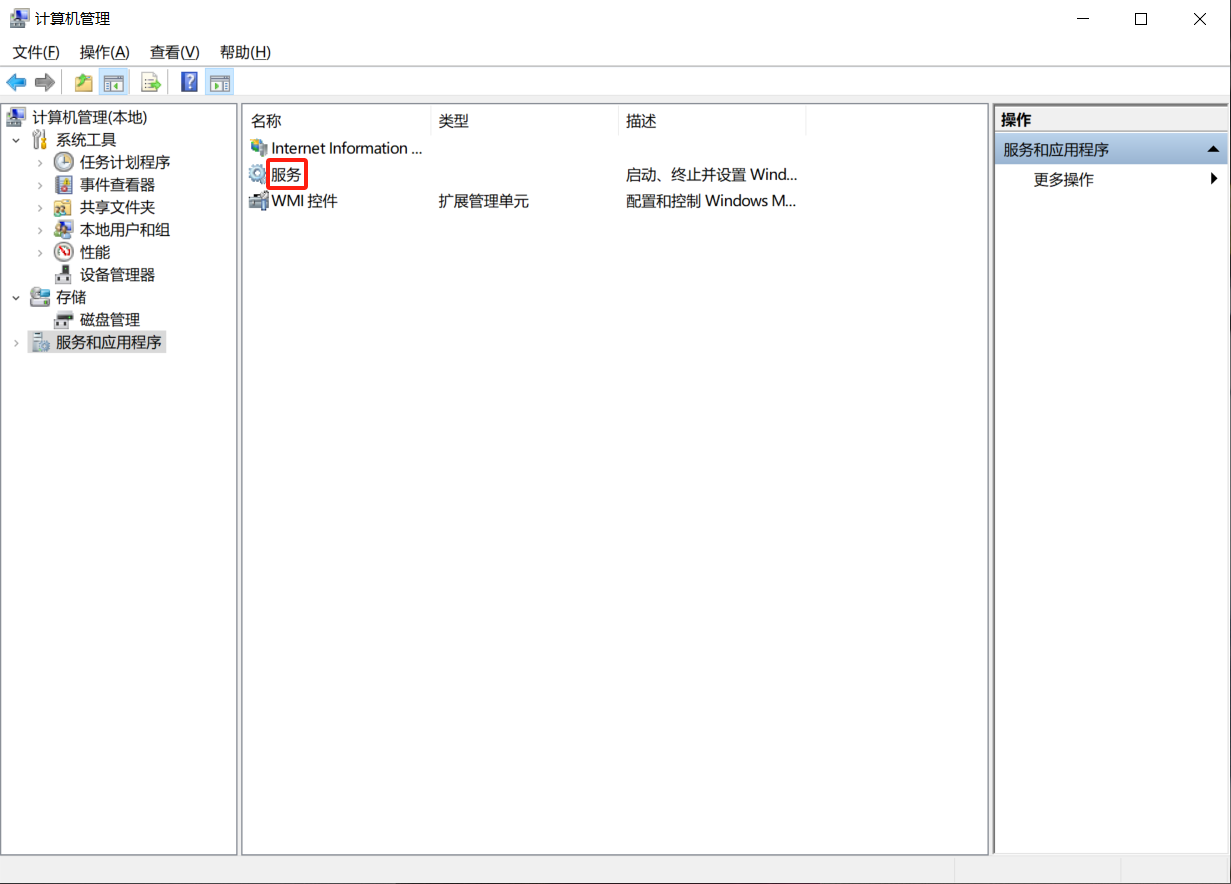Viewport: 1231px width, 884px height.
Task: Select the WMI 控件 icon
Action: [258, 200]
